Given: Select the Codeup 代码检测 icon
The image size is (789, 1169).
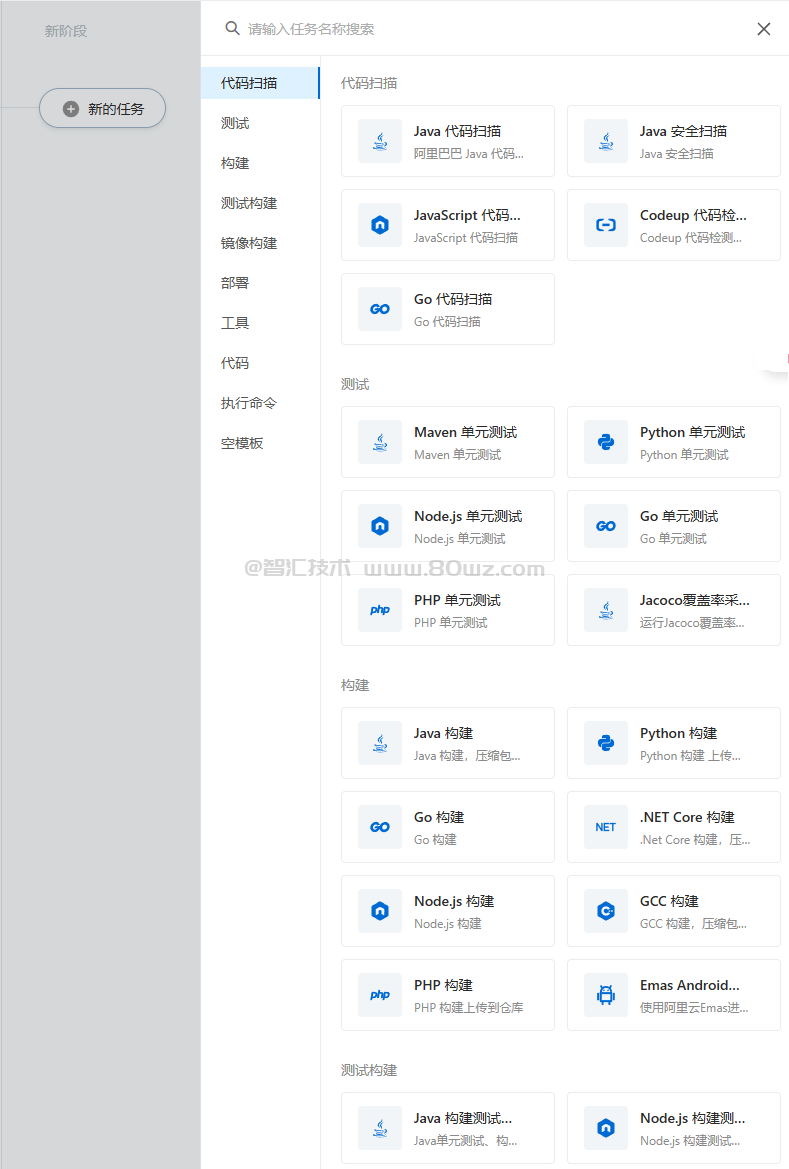Looking at the screenshot, I should click(606, 226).
